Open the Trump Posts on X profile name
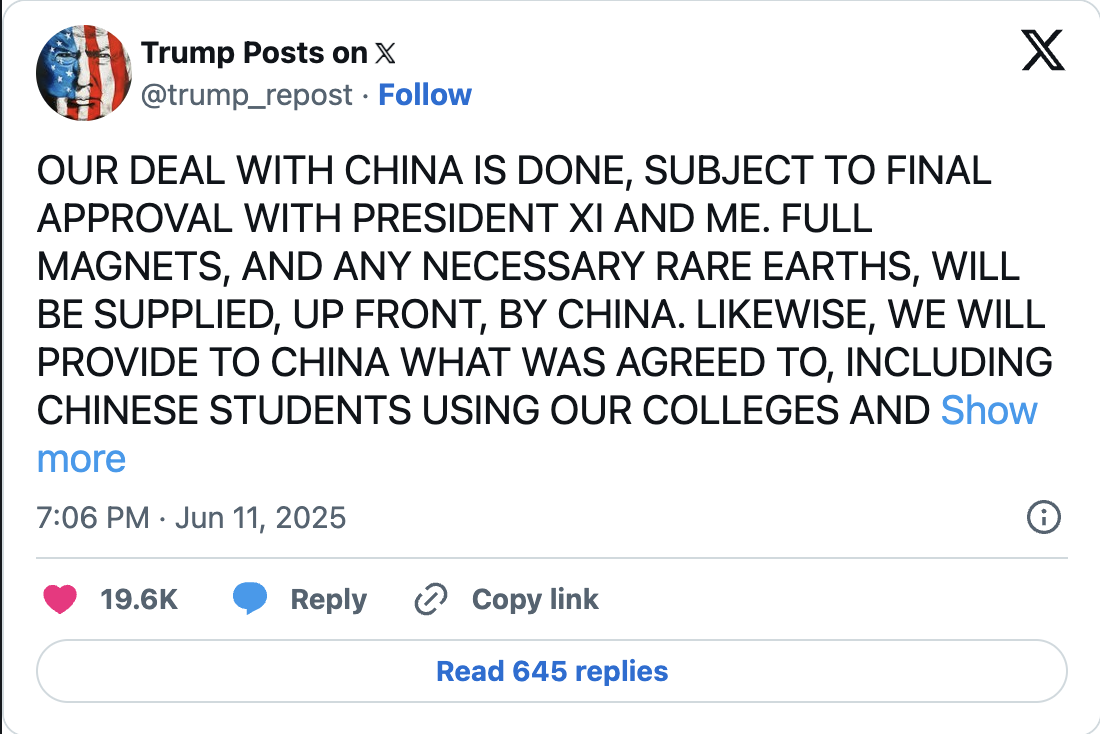 coord(254,53)
